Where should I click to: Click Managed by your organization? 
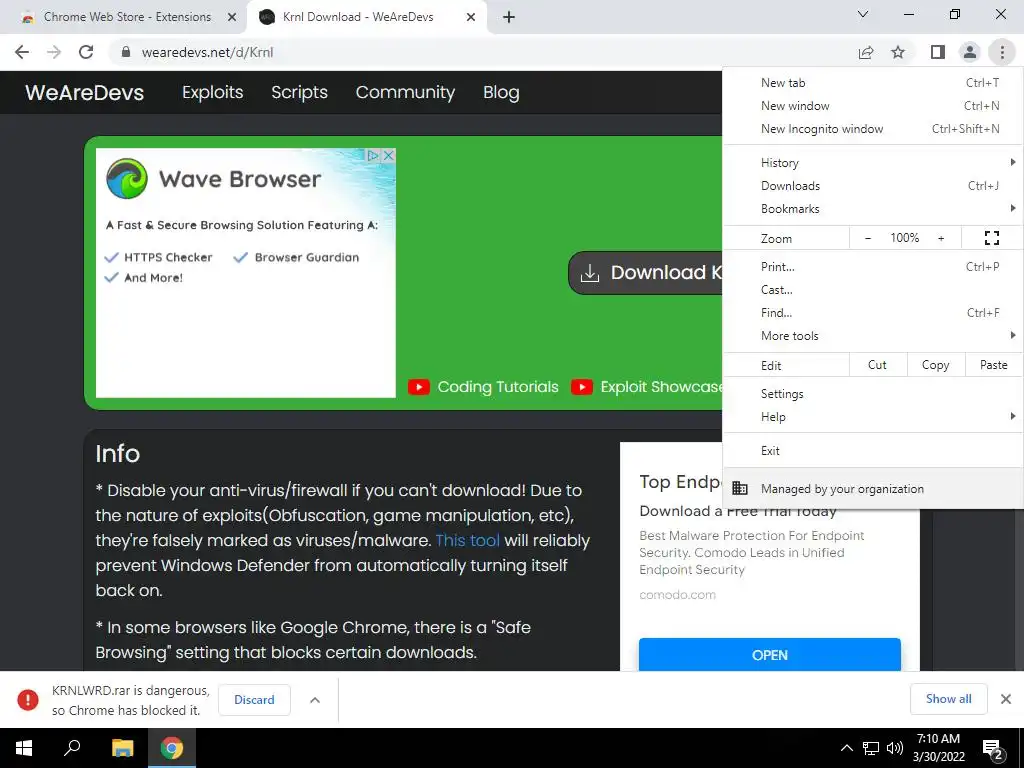[872, 488]
